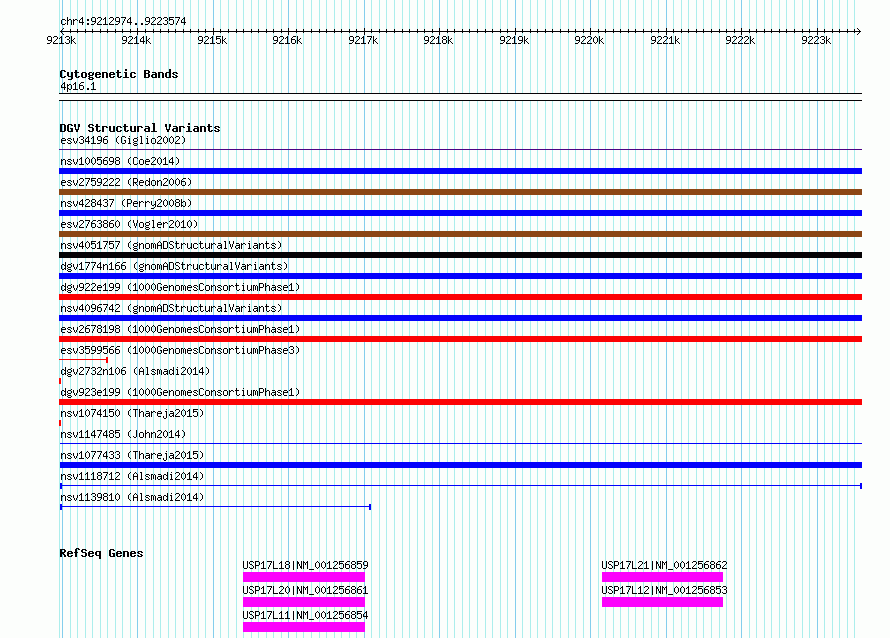Click the USP17L18|NM_001256859 gene label
The image size is (890, 638).
[305, 565]
